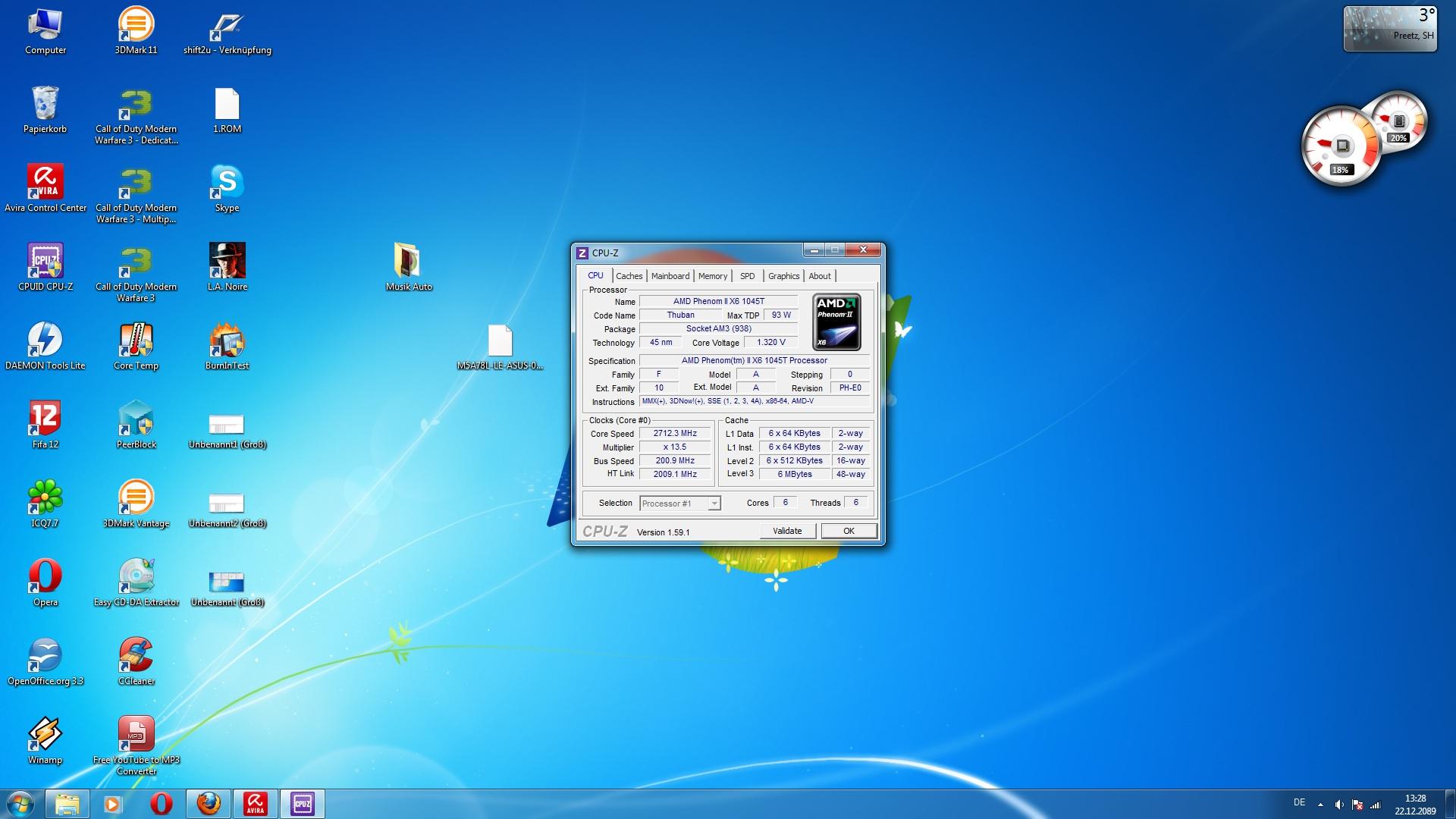Click the AMD Phenom II processor logo

click(836, 322)
